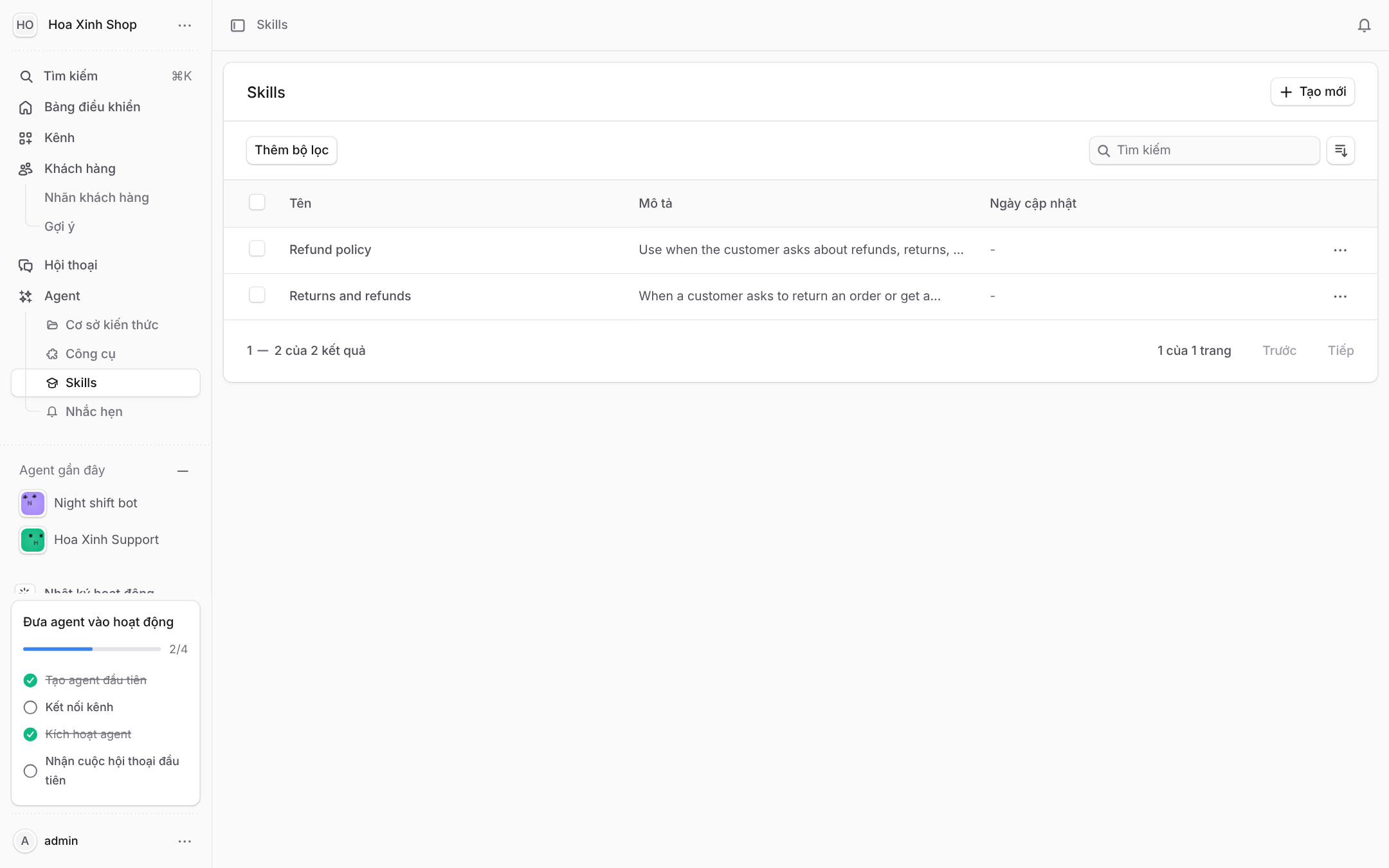Select Hoa Xinh Support agent avatar
This screenshot has width=1389, height=868.
pos(33,540)
